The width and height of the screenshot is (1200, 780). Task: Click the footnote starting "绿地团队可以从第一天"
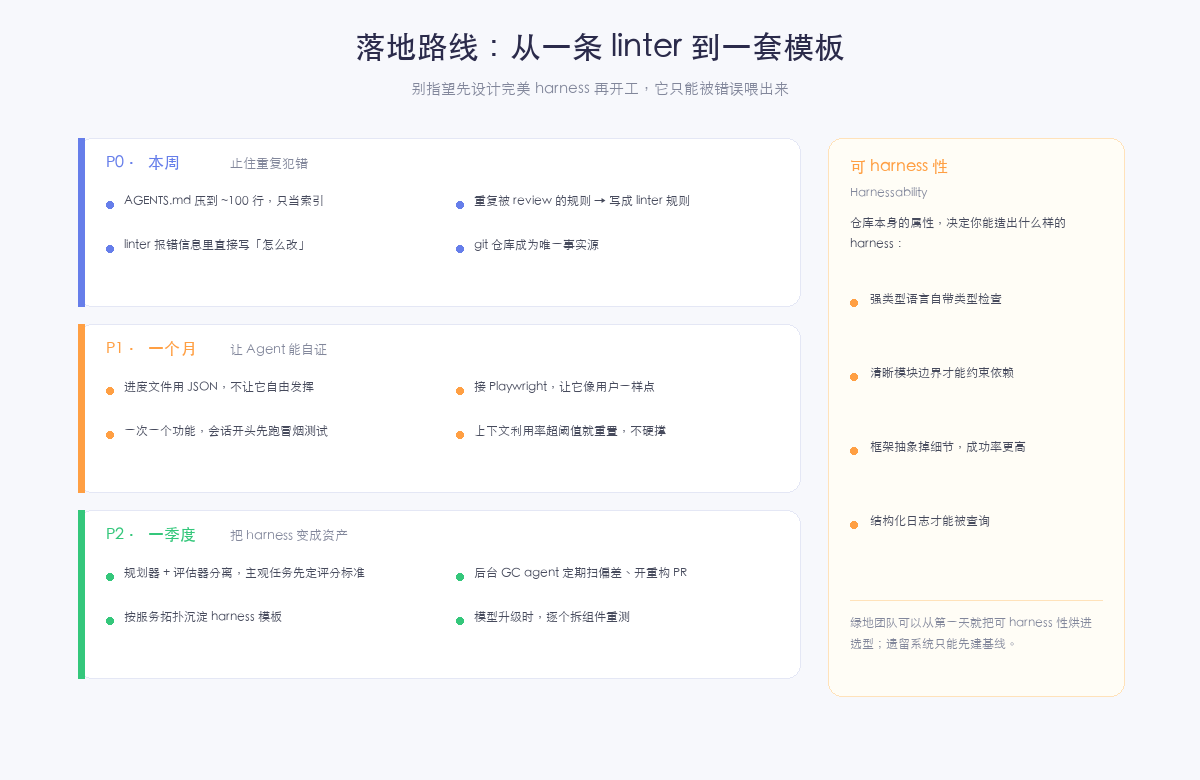[971, 633]
